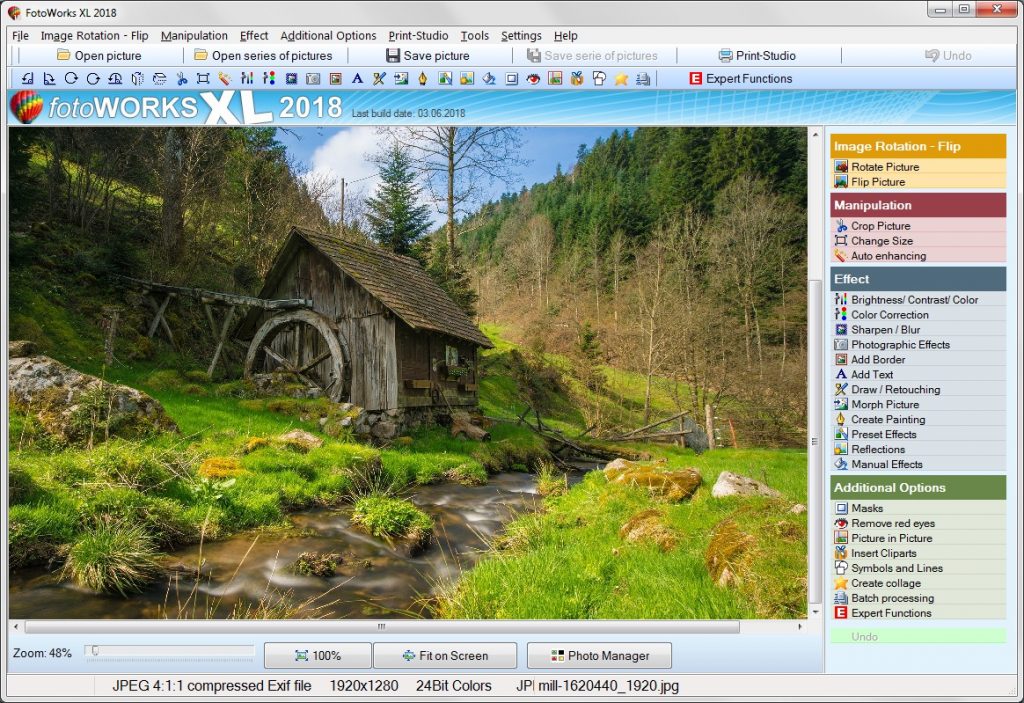Click the red Expert Functions icon
Viewport: 1024px width, 703px height.
pos(695,77)
